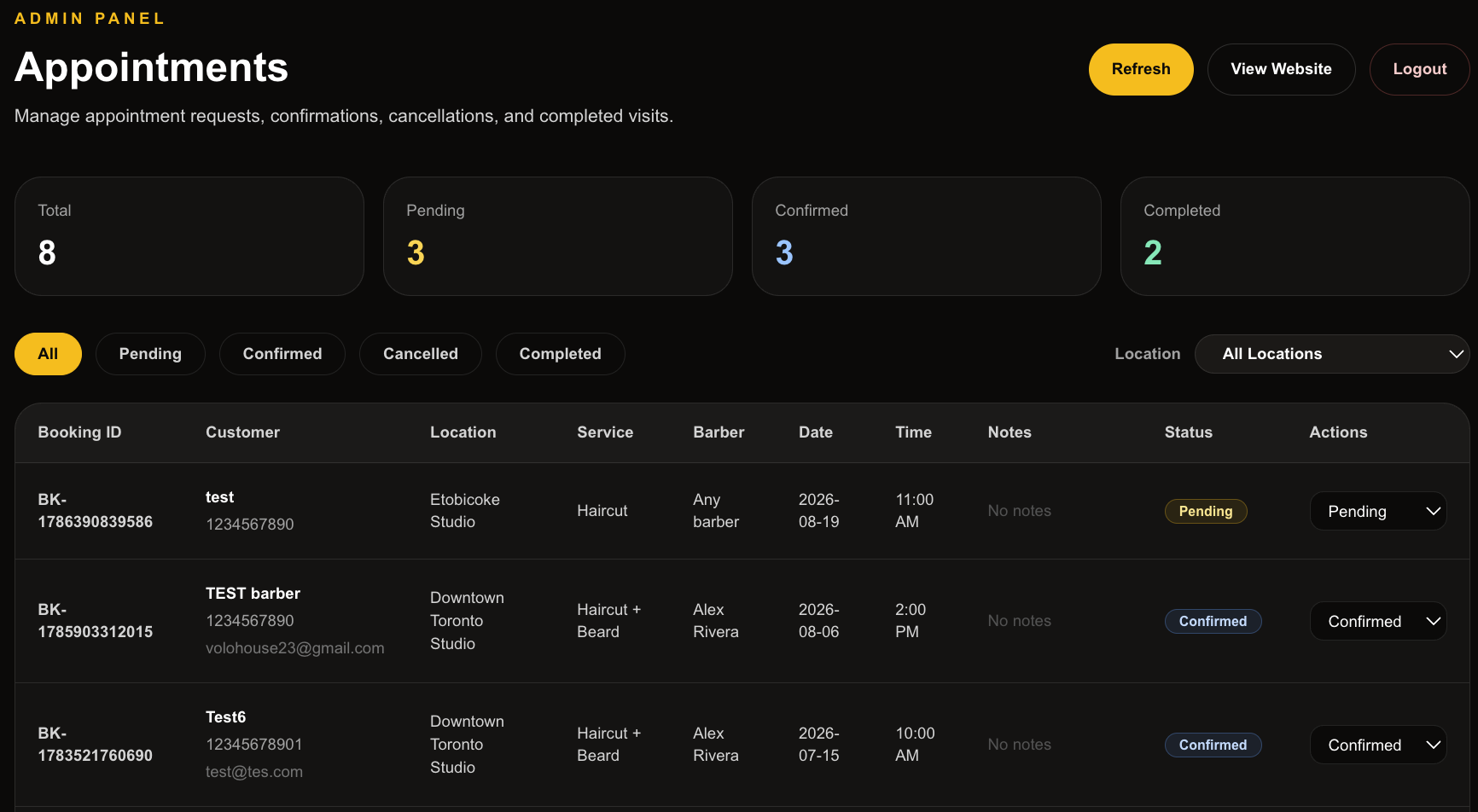Click the Location column header
1478x812 pixels.
click(x=463, y=432)
